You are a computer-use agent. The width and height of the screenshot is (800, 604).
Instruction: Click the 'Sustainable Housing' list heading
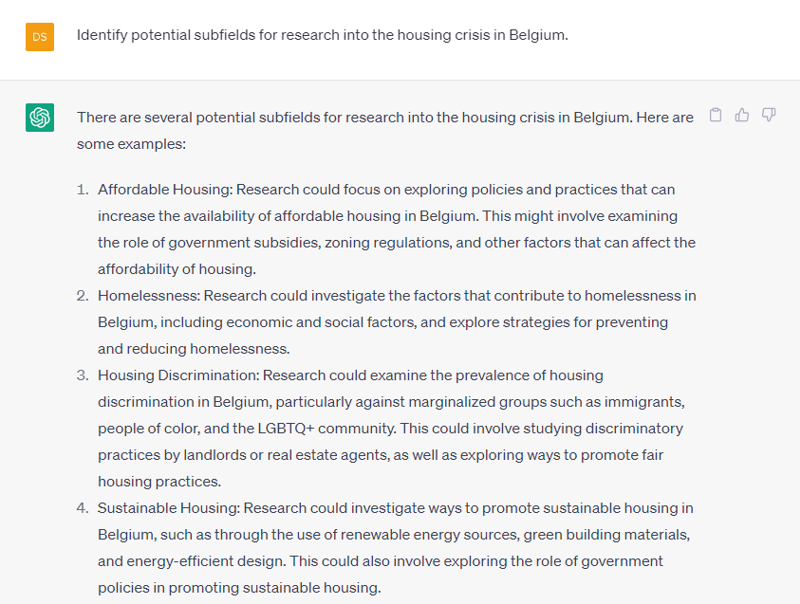pos(169,509)
